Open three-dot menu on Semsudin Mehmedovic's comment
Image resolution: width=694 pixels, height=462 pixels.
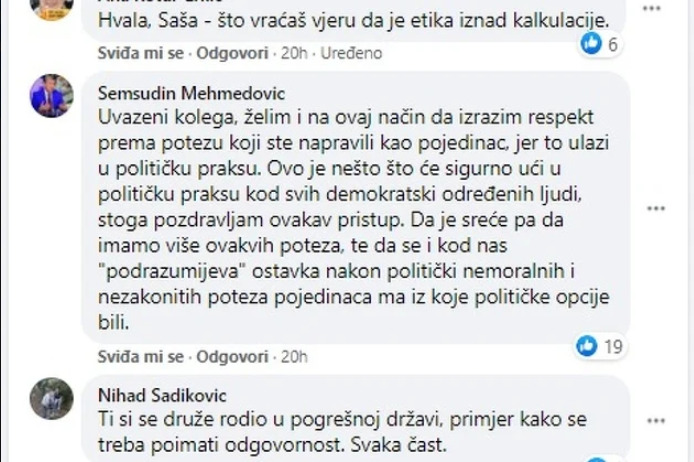[x=656, y=207]
